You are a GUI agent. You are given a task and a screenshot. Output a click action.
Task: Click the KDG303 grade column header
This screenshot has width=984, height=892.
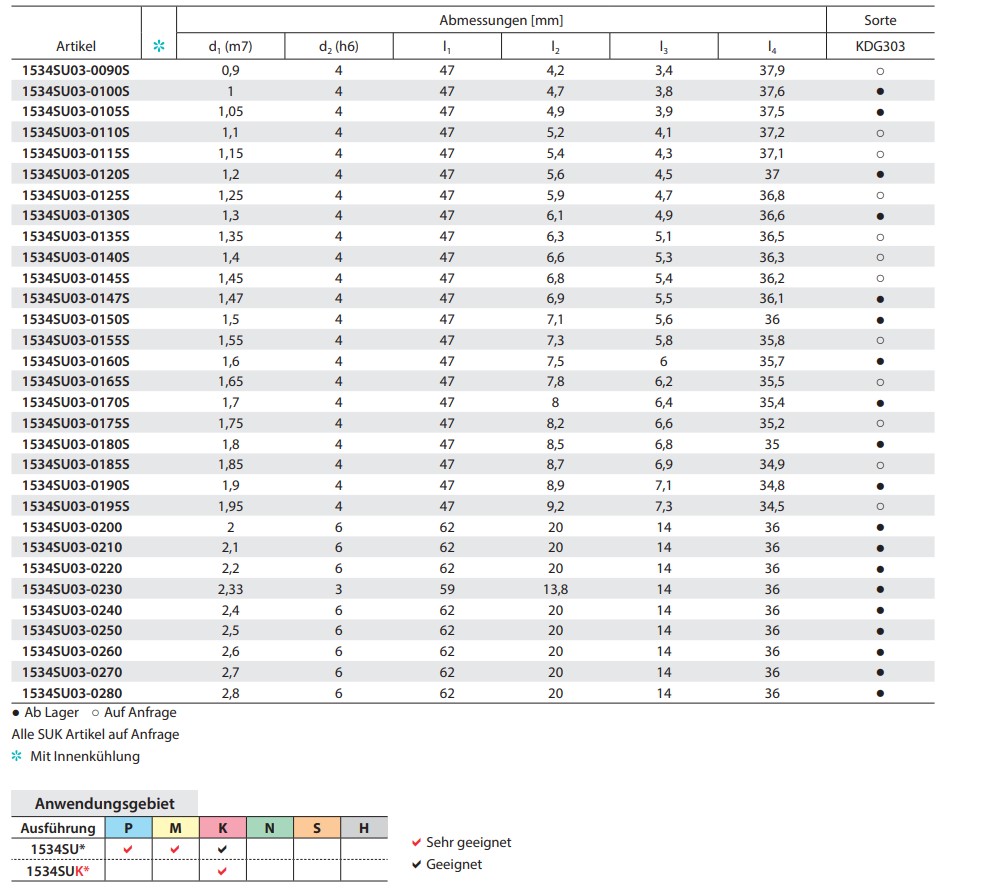pyautogui.click(x=880, y=46)
